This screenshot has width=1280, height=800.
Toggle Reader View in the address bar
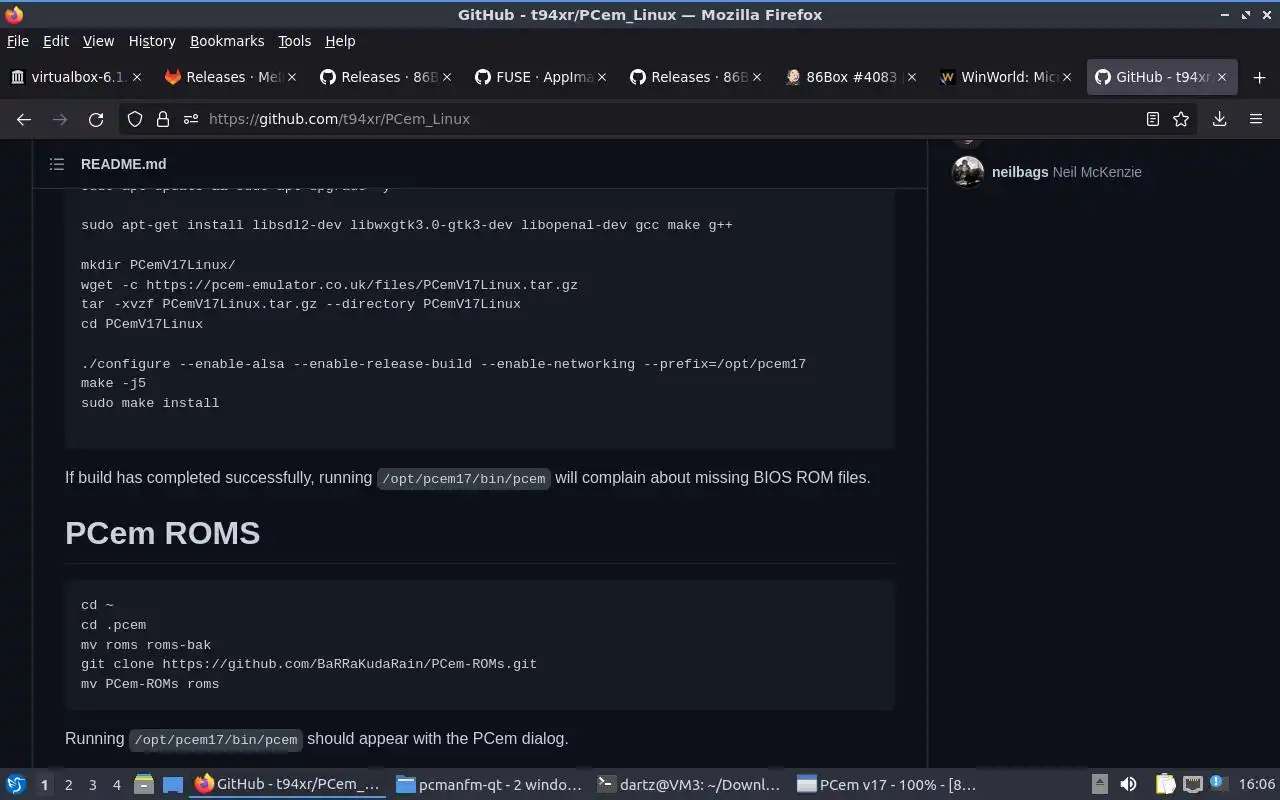pos(1153,119)
